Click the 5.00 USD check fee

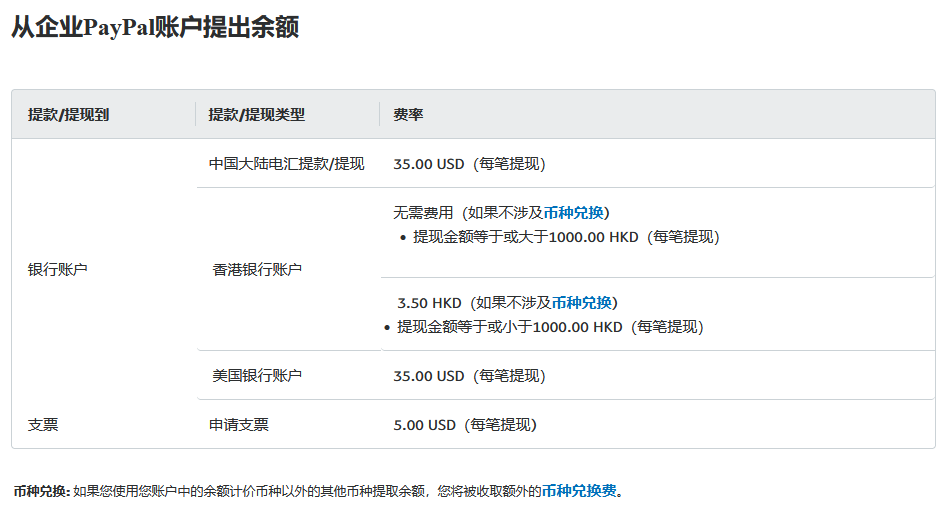tap(425, 425)
